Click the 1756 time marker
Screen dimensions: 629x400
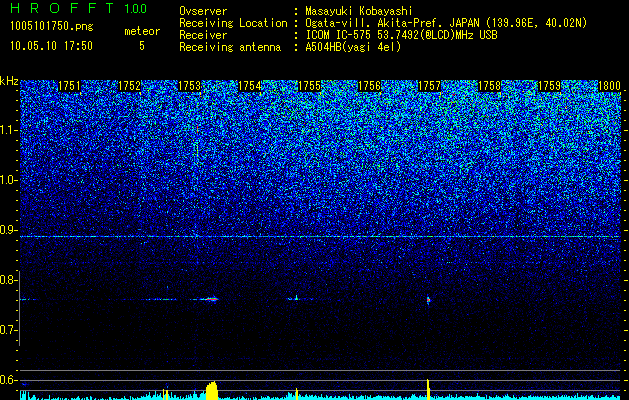369,86
